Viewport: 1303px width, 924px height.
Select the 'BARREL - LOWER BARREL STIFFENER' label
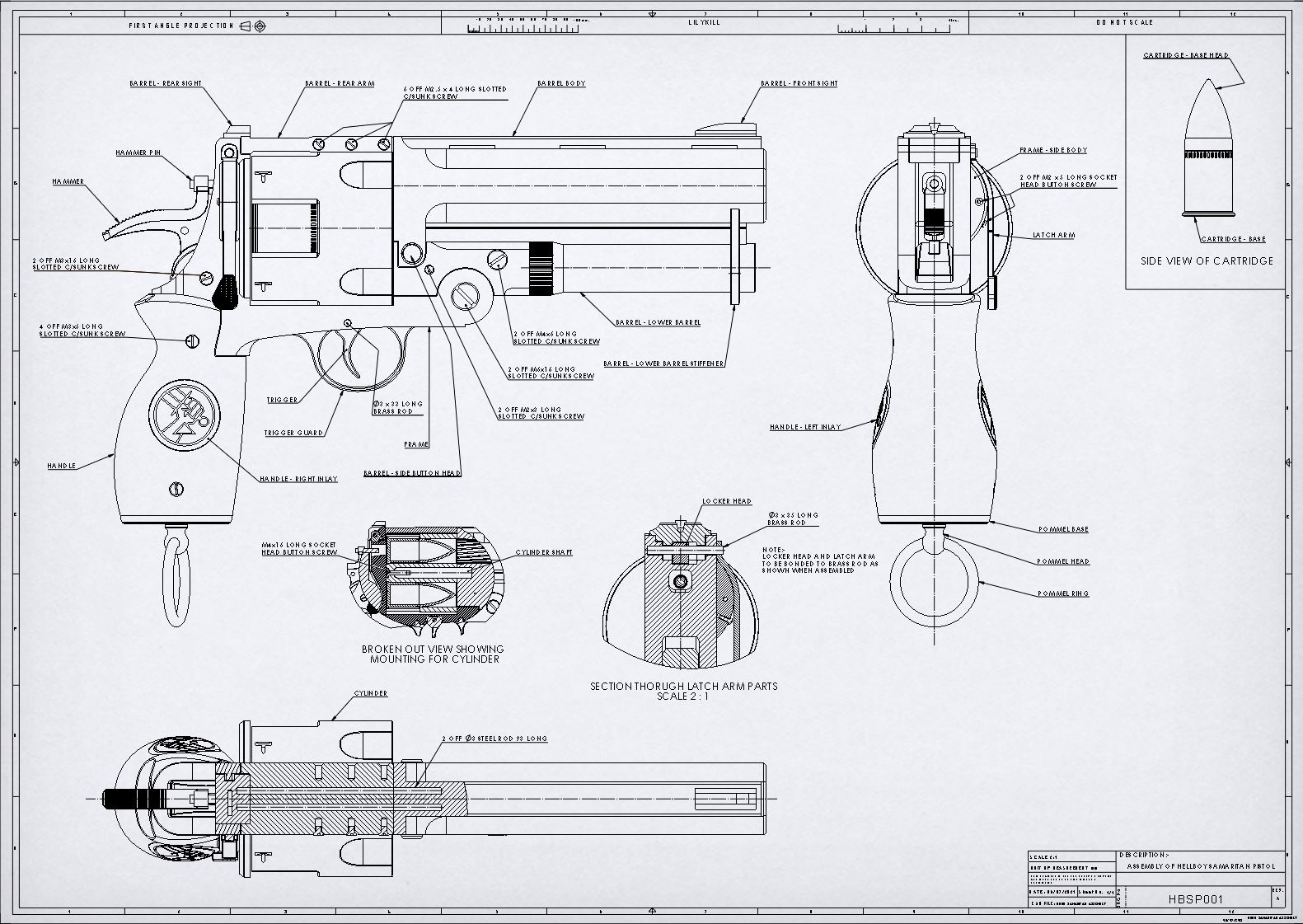(x=663, y=364)
